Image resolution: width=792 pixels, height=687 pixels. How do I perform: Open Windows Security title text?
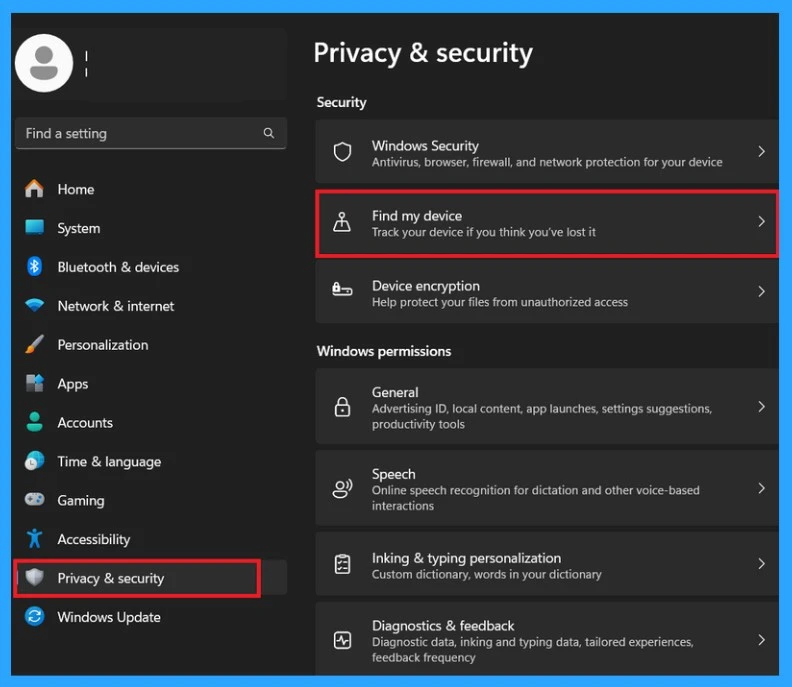coord(425,145)
